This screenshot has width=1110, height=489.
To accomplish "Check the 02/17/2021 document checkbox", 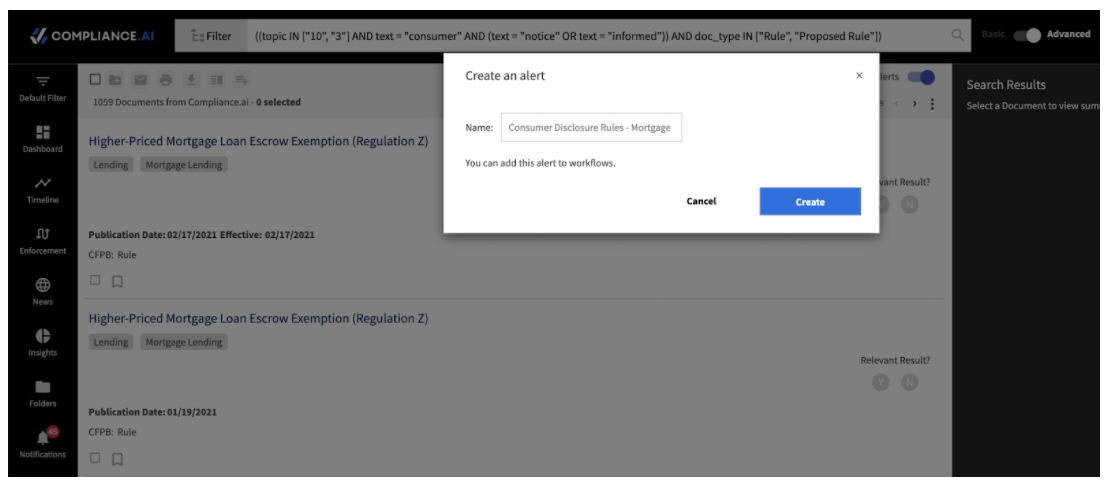I will click(95, 280).
